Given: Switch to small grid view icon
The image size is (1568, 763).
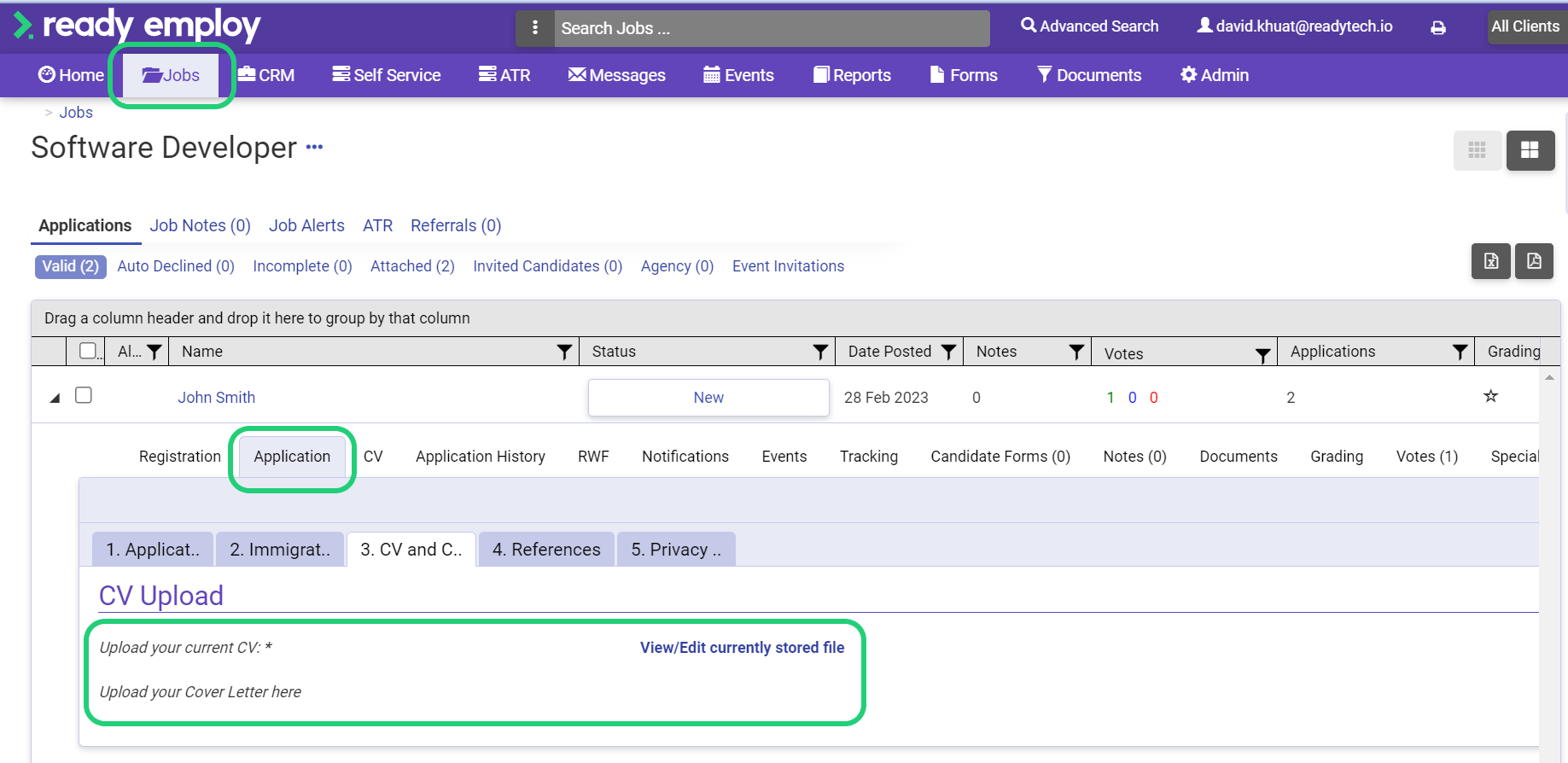Looking at the screenshot, I should click(1478, 150).
